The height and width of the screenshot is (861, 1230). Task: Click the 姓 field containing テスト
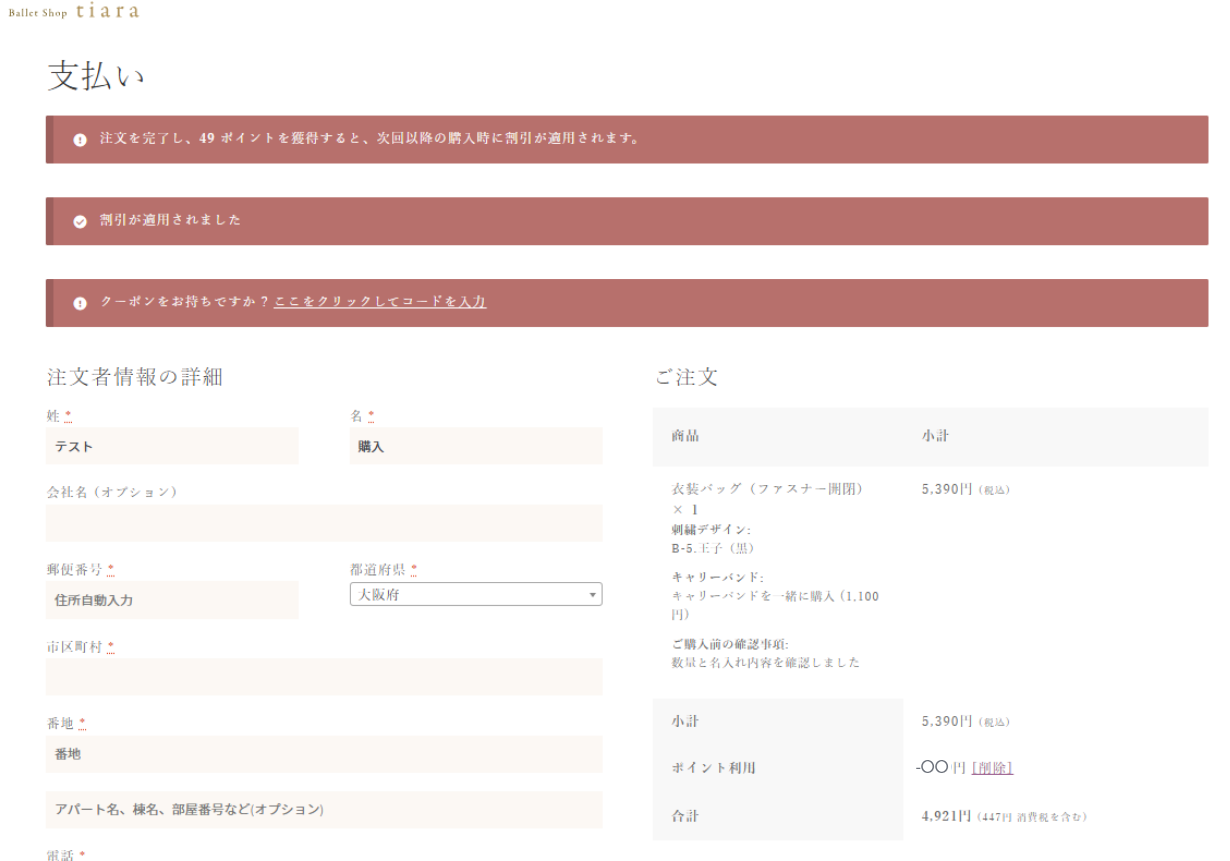click(x=172, y=446)
